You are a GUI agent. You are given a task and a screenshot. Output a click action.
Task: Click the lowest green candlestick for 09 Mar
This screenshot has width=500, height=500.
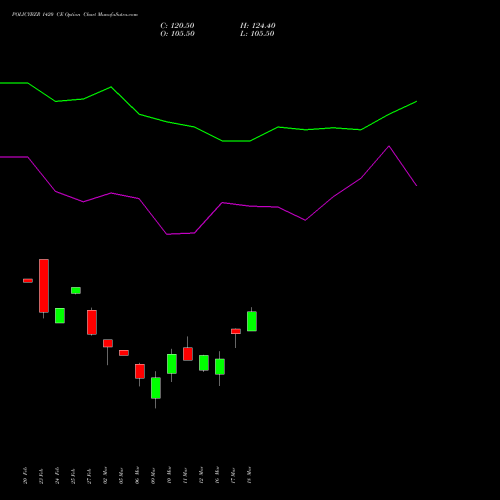click(156, 388)
